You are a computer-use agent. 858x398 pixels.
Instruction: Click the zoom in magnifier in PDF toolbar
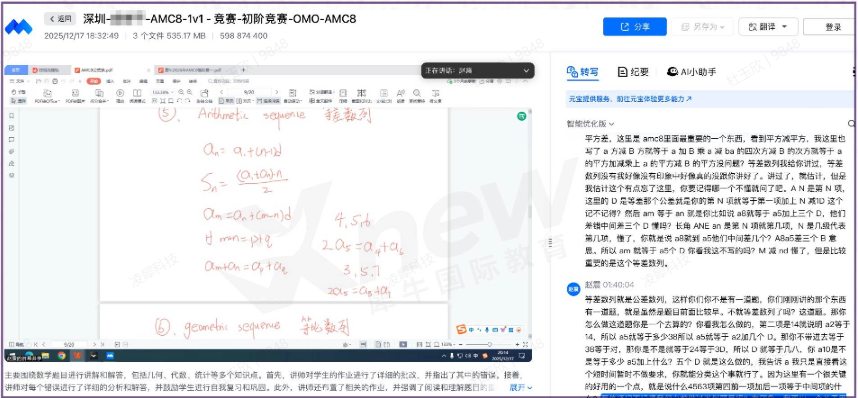pos(190,92)
